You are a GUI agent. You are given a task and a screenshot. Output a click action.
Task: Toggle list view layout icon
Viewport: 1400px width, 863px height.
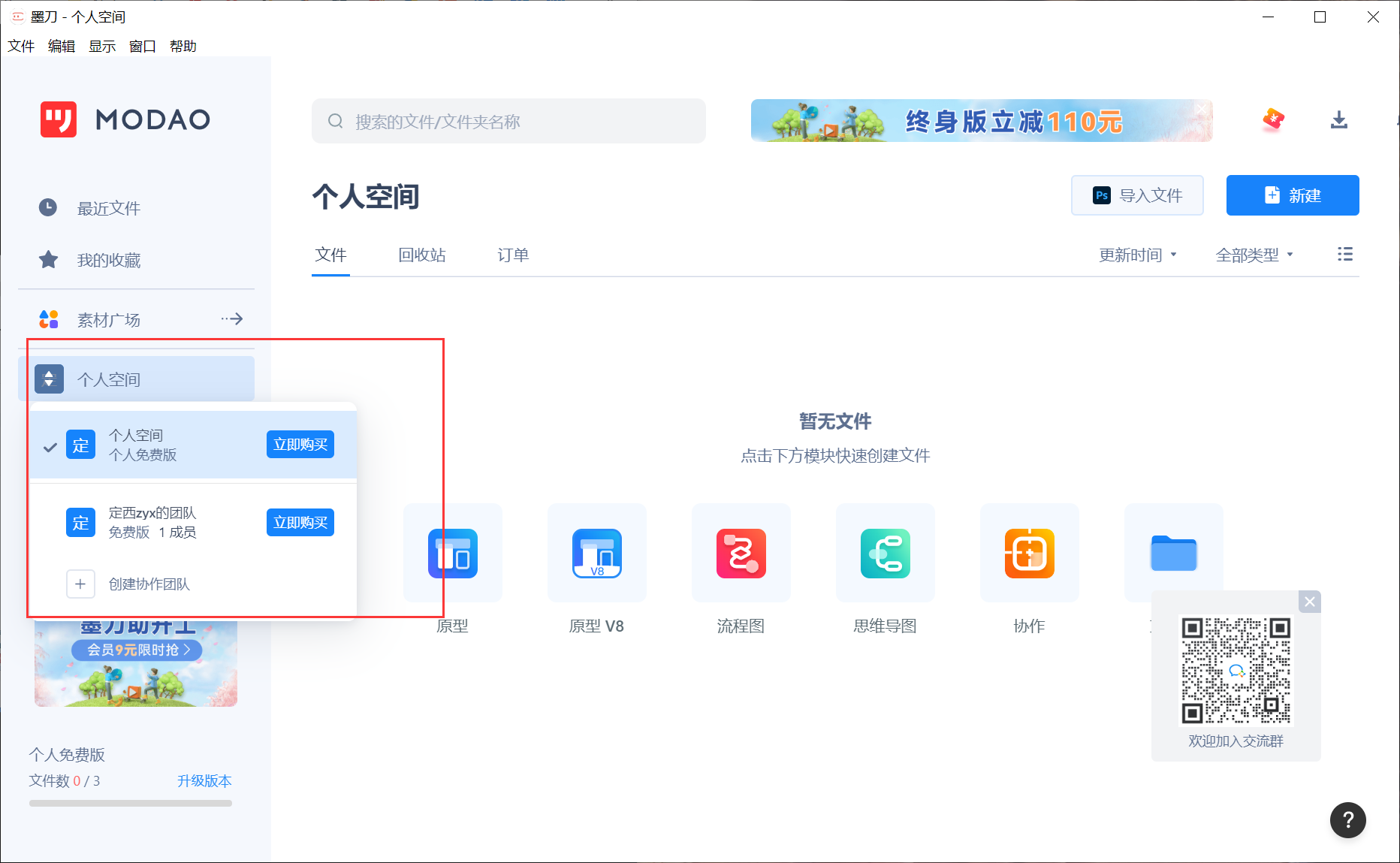(1345, 254)
